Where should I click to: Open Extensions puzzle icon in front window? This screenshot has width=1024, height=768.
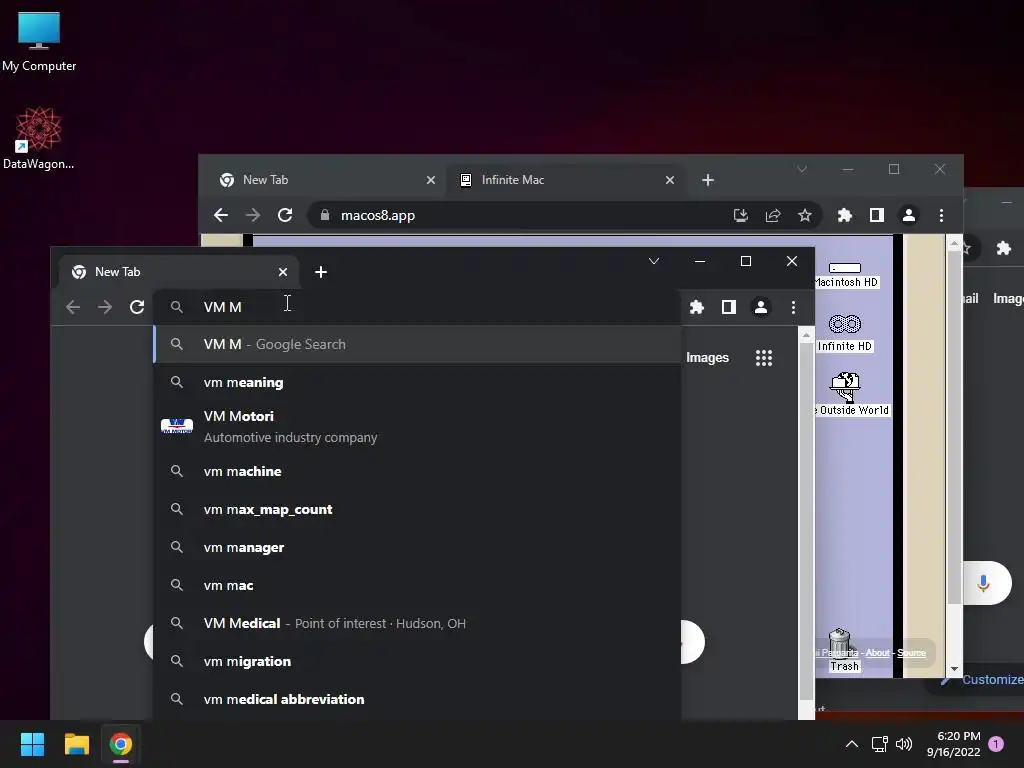[x=697, y=307]
